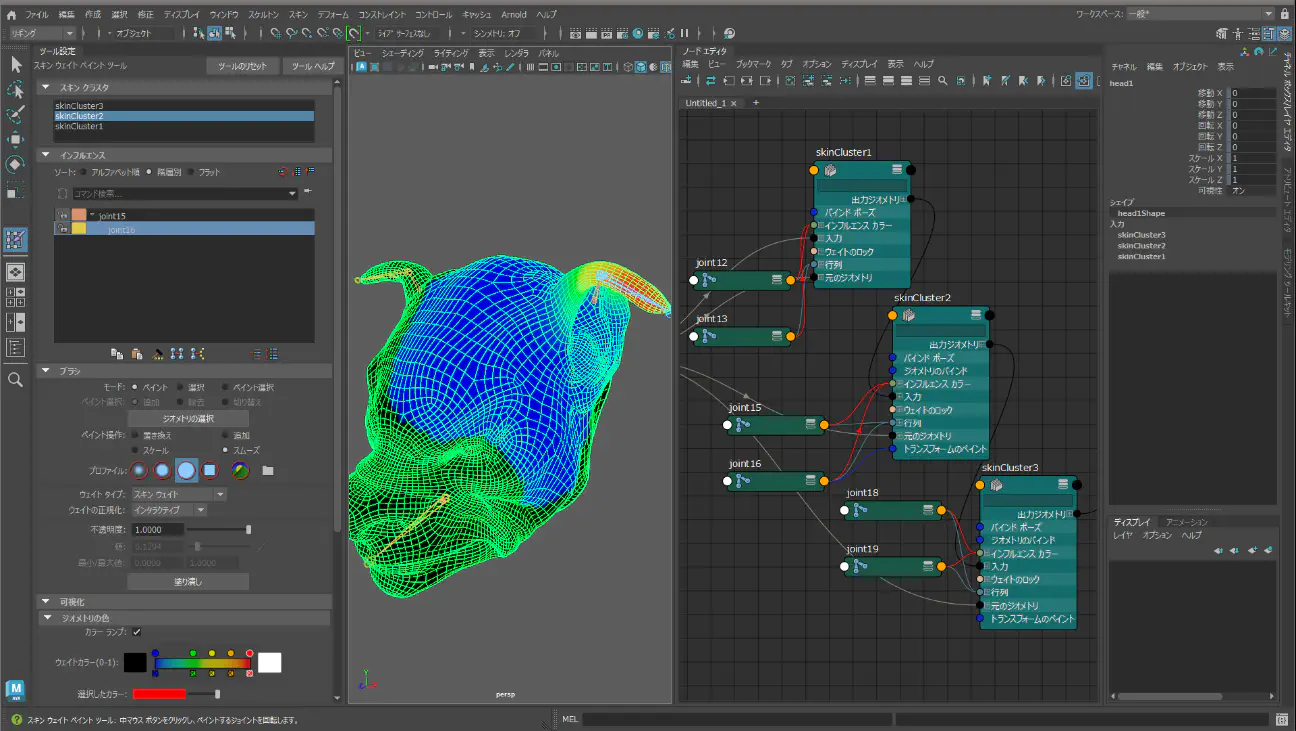
Task: Select skinCluster3 in skin cluster list
Action: pyautogui.click(x=184, y=105)
